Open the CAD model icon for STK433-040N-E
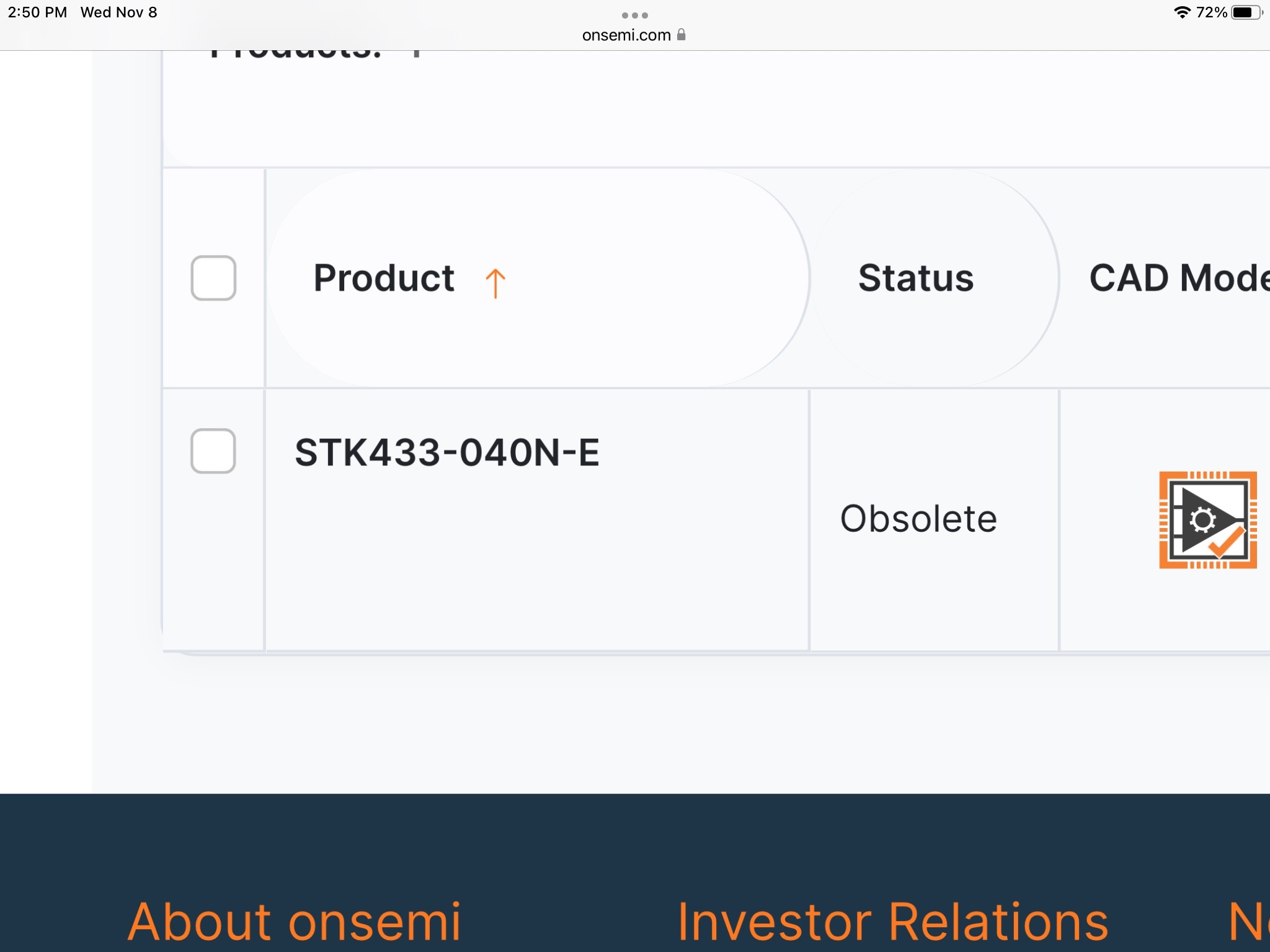 (1208, 520)
